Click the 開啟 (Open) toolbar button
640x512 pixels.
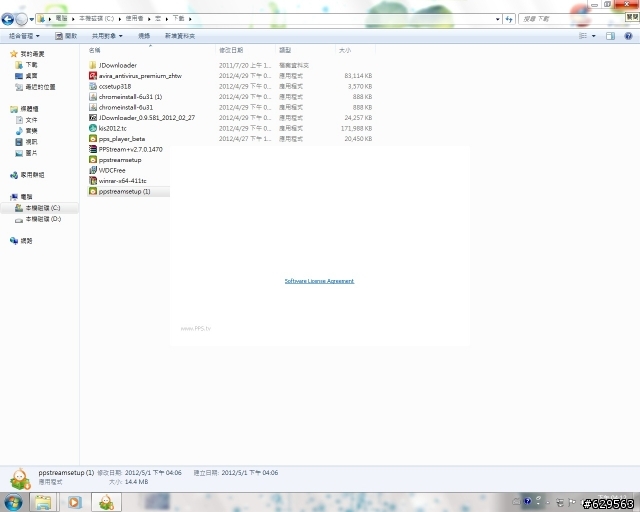66,36
